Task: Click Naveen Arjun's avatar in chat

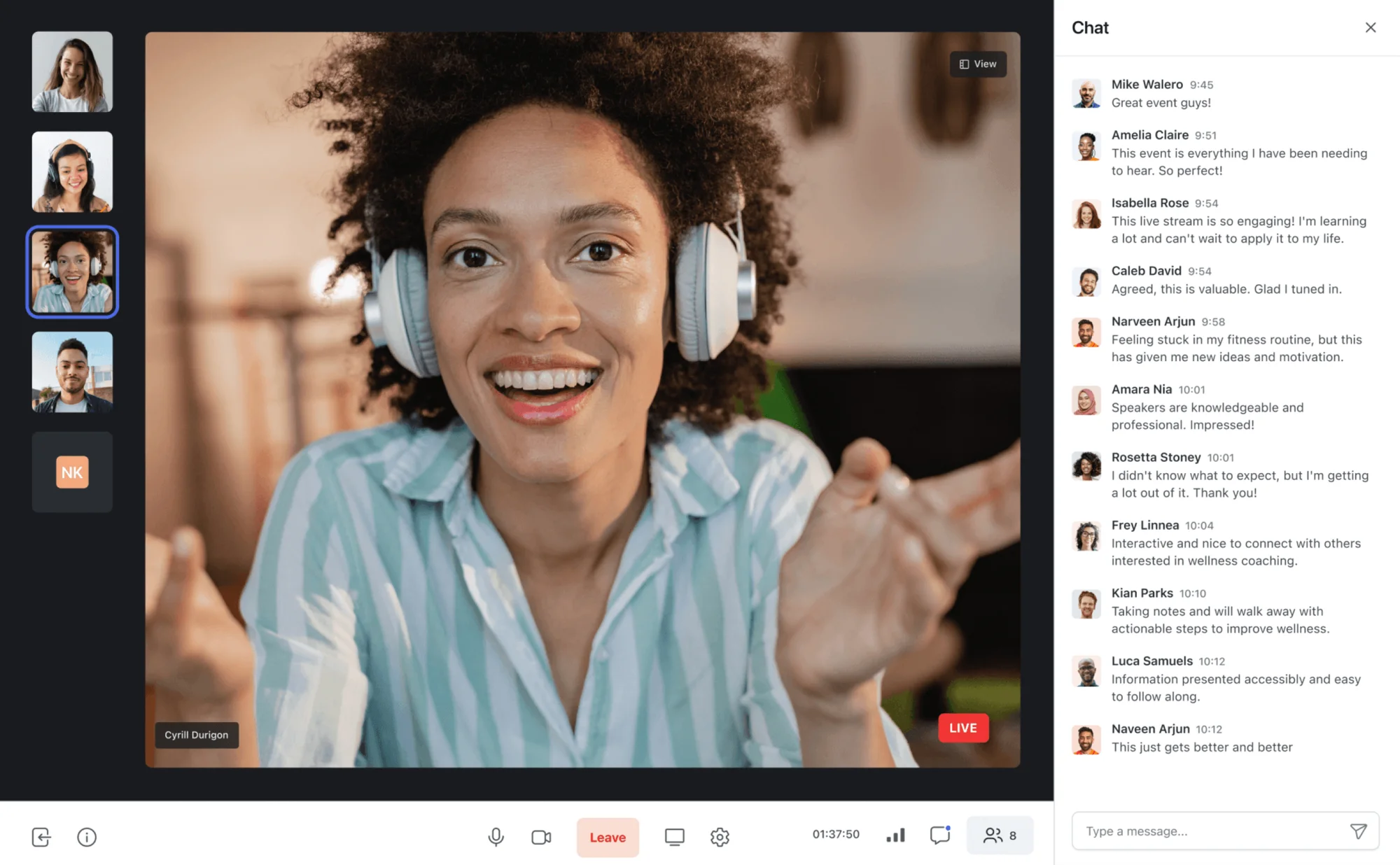Action: (x=1086, y=739)
